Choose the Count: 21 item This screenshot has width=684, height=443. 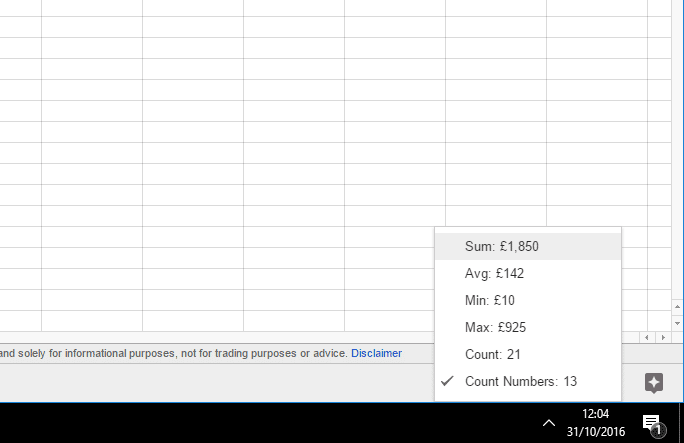click(528, 354)
